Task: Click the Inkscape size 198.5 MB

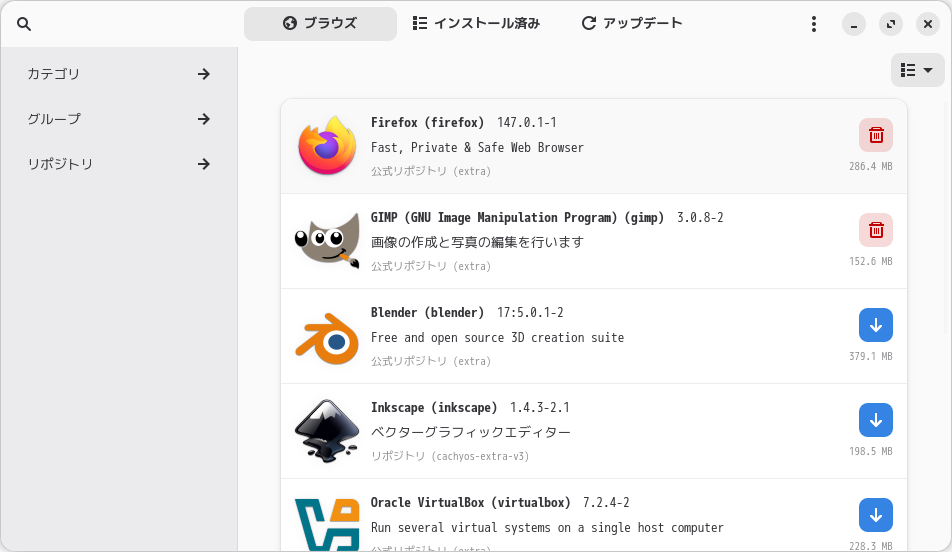Action: point(871,452)
